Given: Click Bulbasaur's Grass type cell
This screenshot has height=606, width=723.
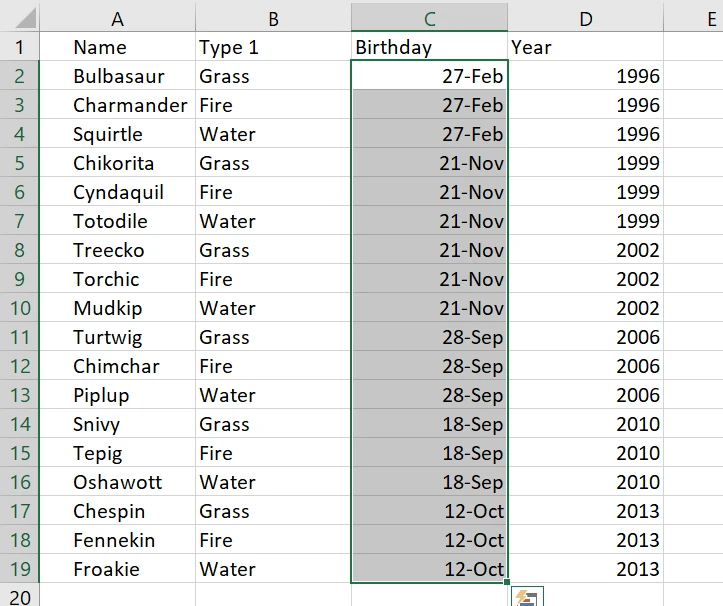Looking at the screenshot, I should pyautogui.click(x=273, y=76).
